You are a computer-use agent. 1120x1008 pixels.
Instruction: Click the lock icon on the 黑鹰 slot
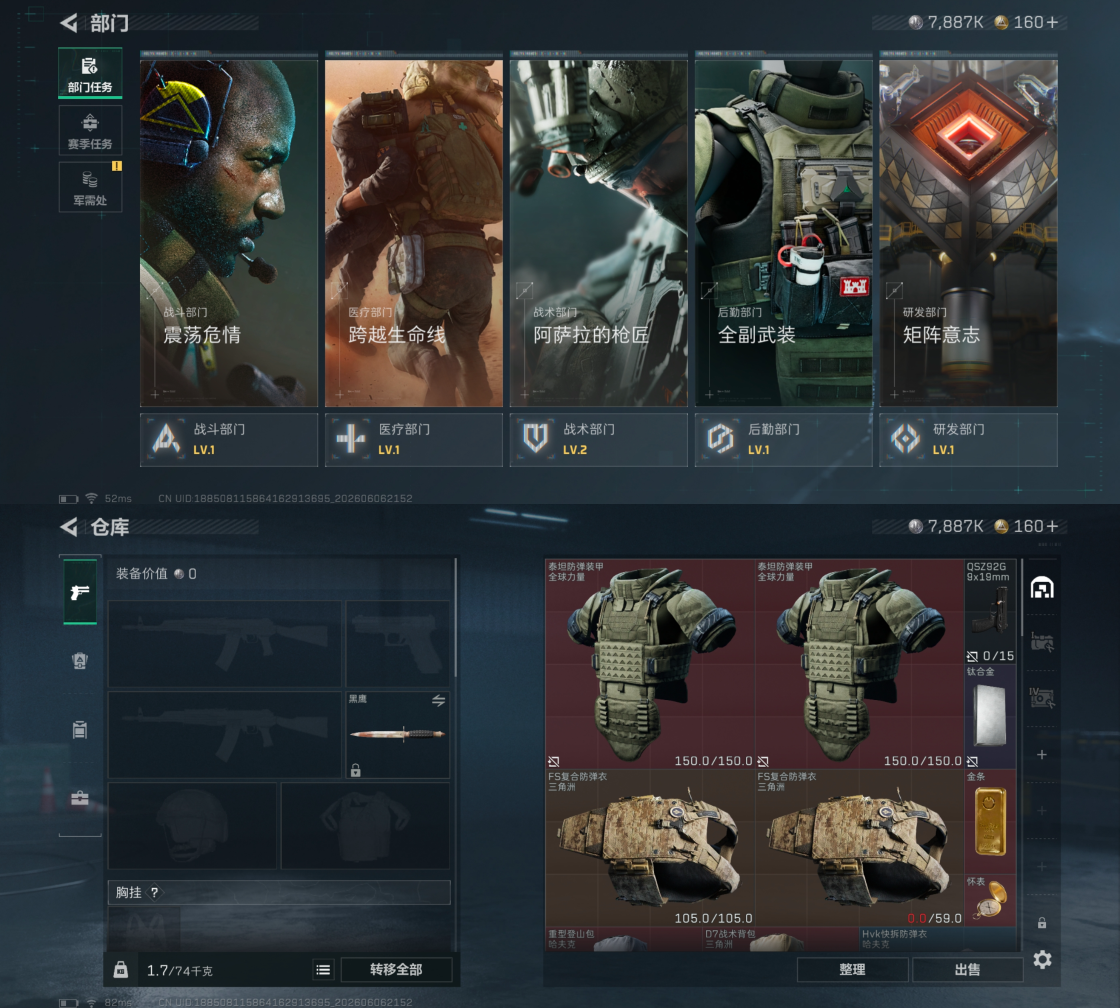[356, 769]
